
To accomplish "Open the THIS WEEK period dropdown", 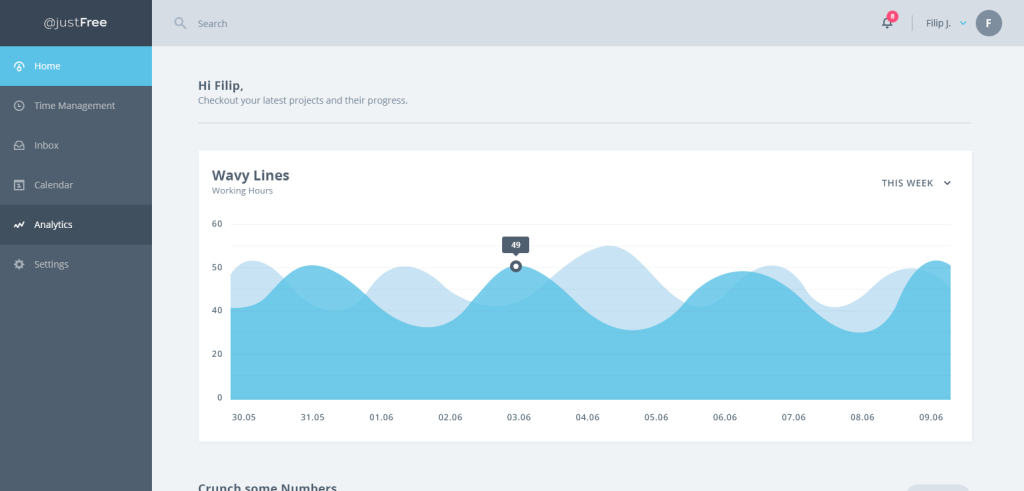I will coord(907,183).
